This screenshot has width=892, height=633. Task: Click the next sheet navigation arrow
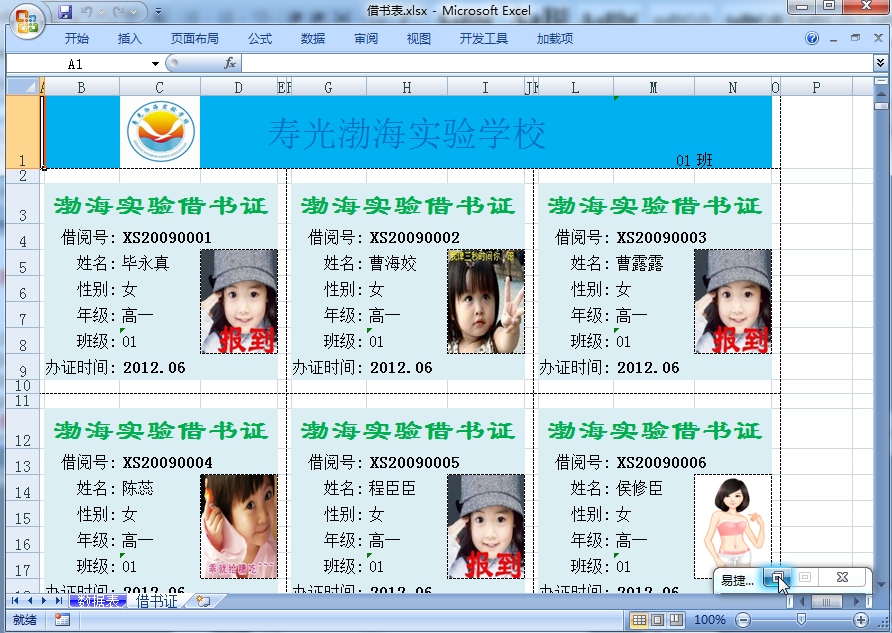[x=44, y=601]
